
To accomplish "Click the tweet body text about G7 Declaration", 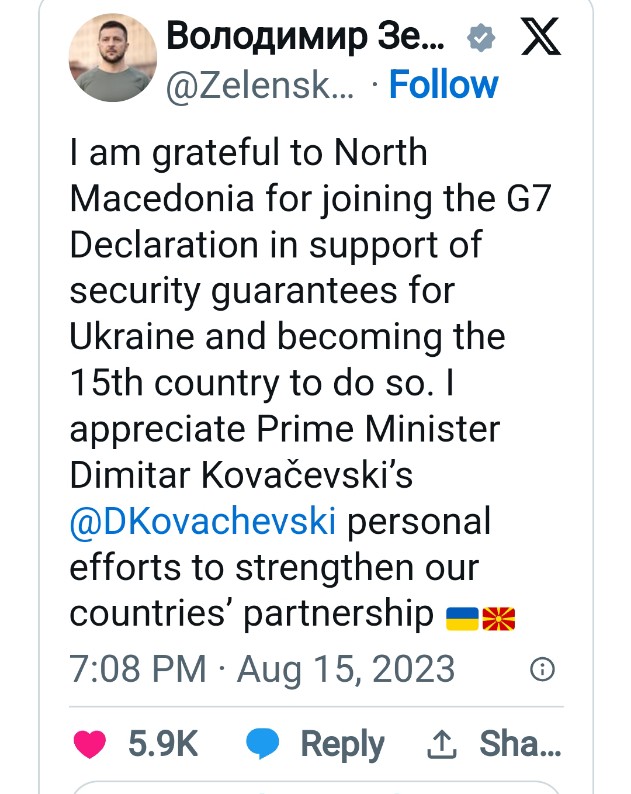I will pos(310,382).
